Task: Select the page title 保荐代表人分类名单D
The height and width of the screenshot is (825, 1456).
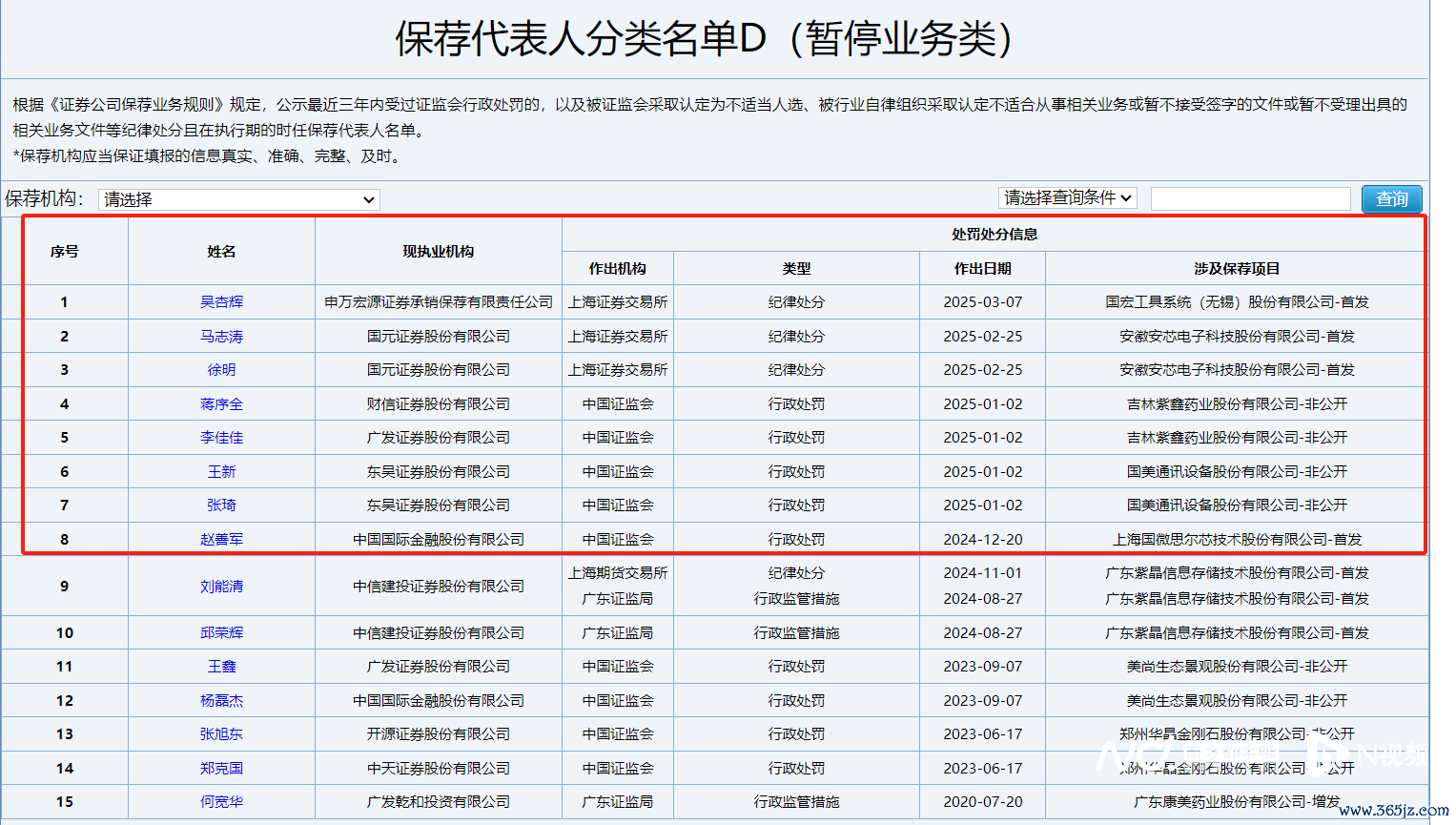Action: point(581,39)
